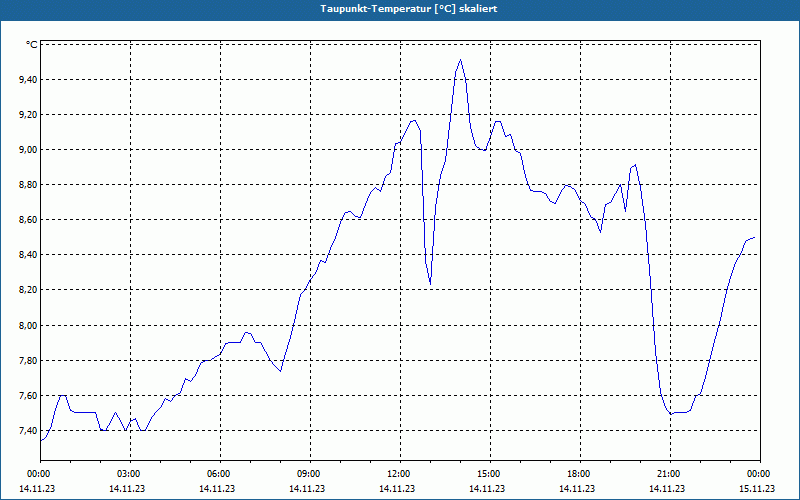This screenshot has width=800, height=500.
Task: Select the 15.11.23 date label
Action: coord(757,488)
